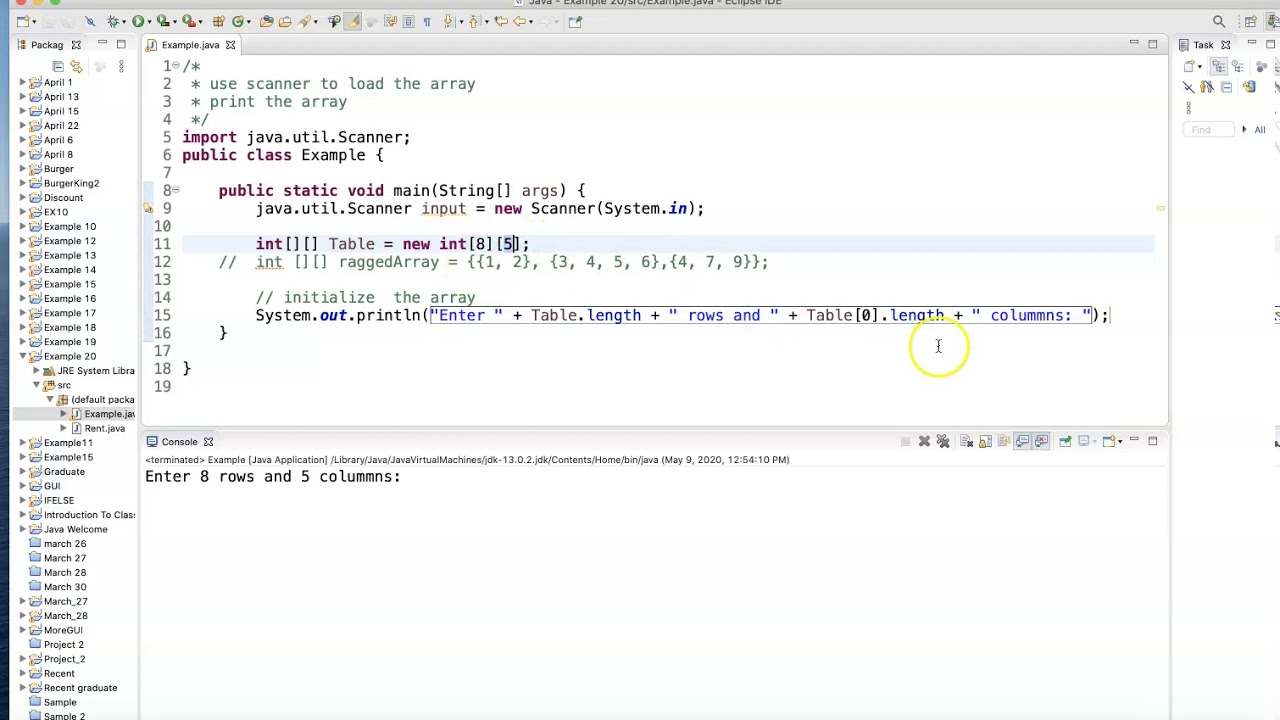
Task: Click the Search flashlight toolbar icon
Action: 304,21
